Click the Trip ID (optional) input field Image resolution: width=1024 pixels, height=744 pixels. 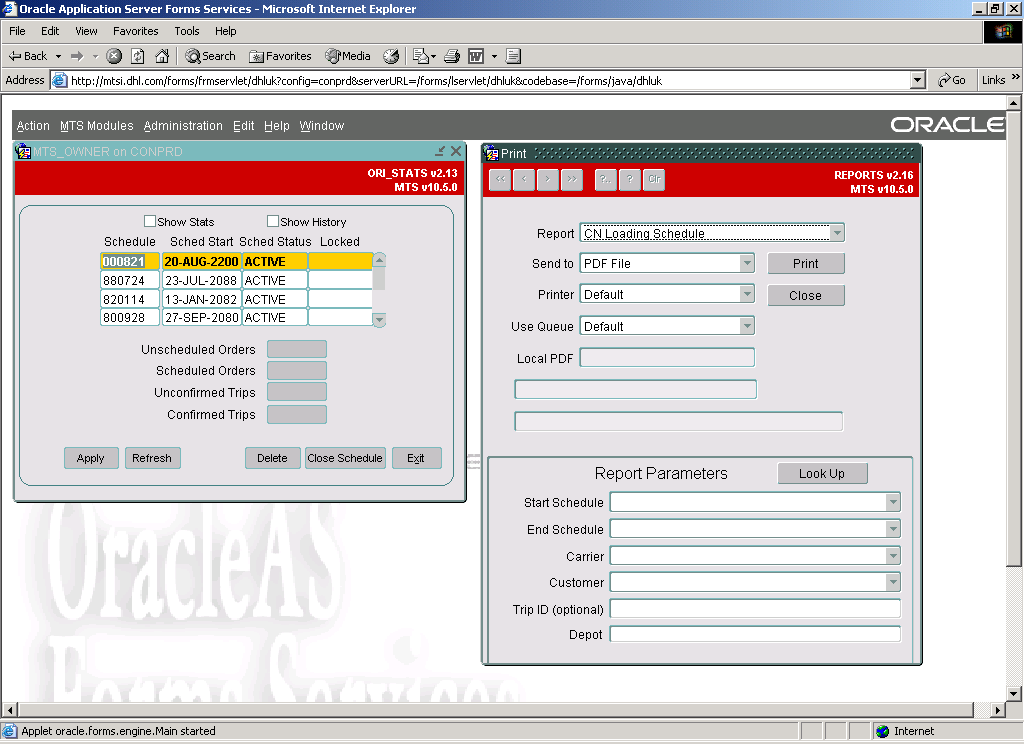coord(755,609)
